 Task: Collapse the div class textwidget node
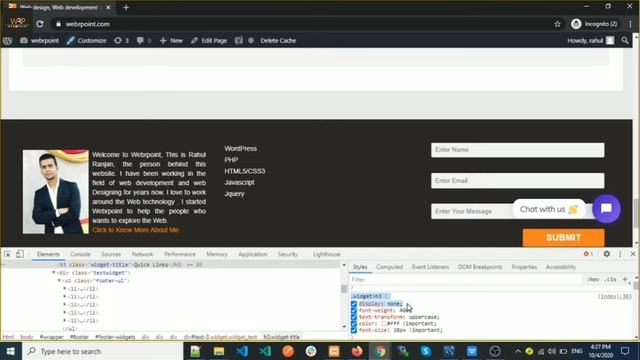coord(53,272)
